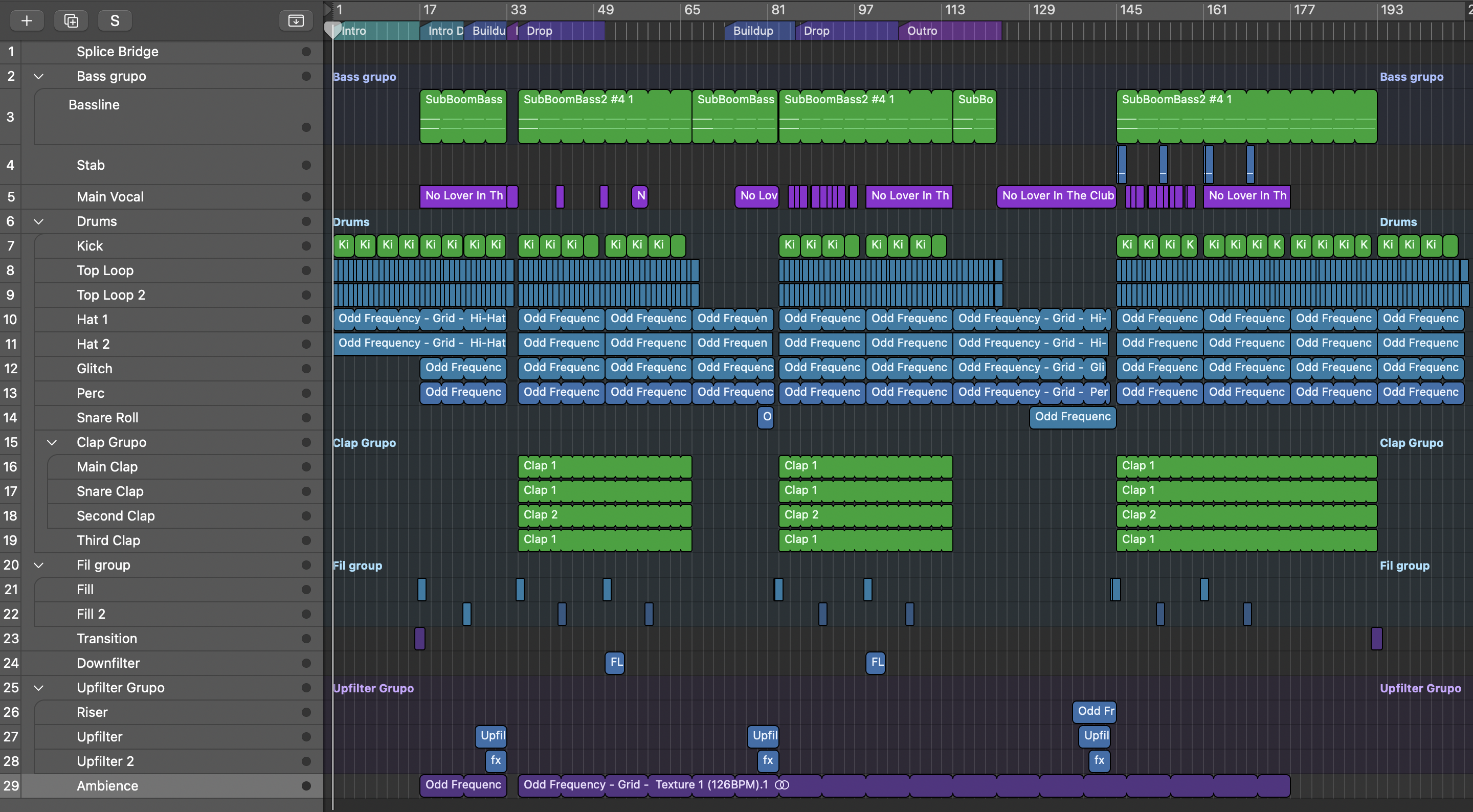The height and width of the screenshot is (812, 1473).
Task: Toggle the Ambience track enable dot
Action: [x=306, y=786]
